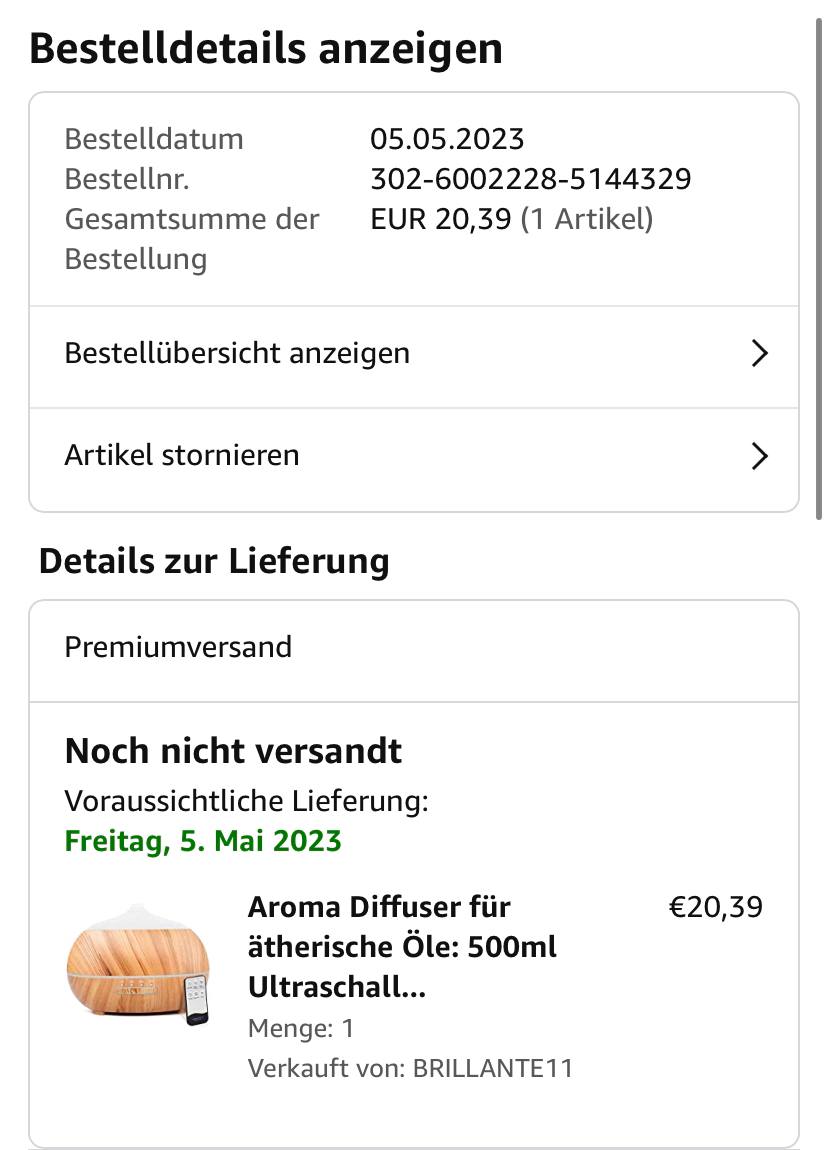Click the order number 302-6002228-5144329
The height and width of the screenshot is (1150, 828).
530,179
